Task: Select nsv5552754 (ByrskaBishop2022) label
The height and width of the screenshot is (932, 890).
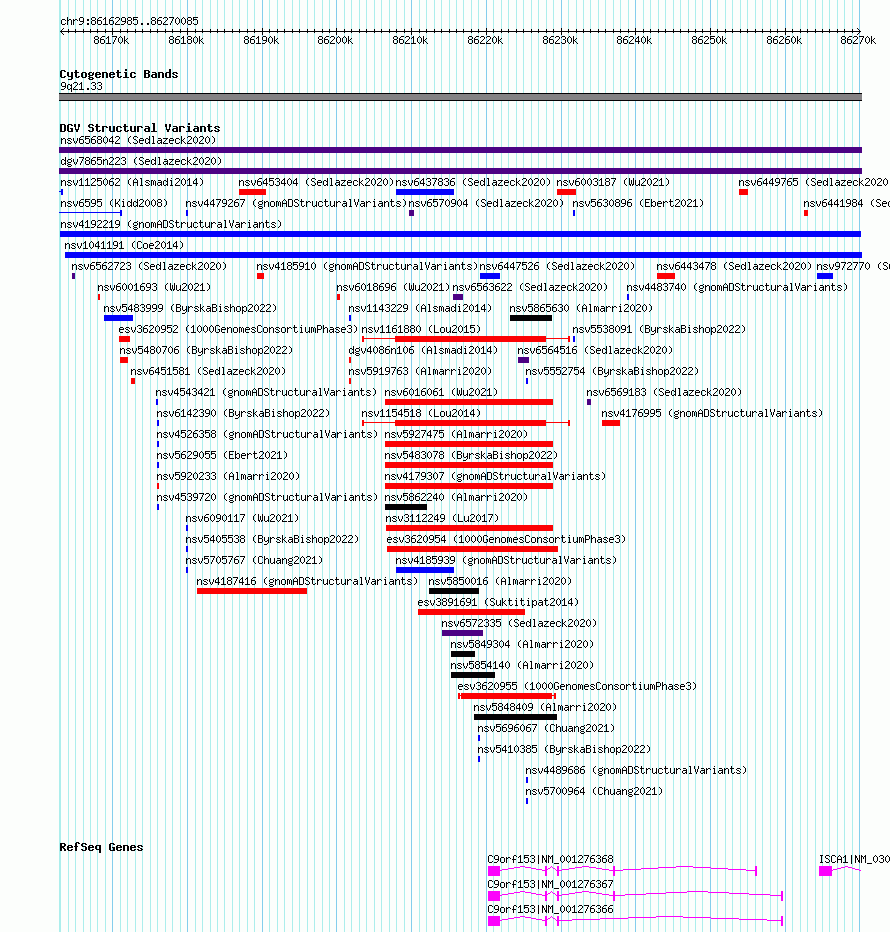Action: 612,371
